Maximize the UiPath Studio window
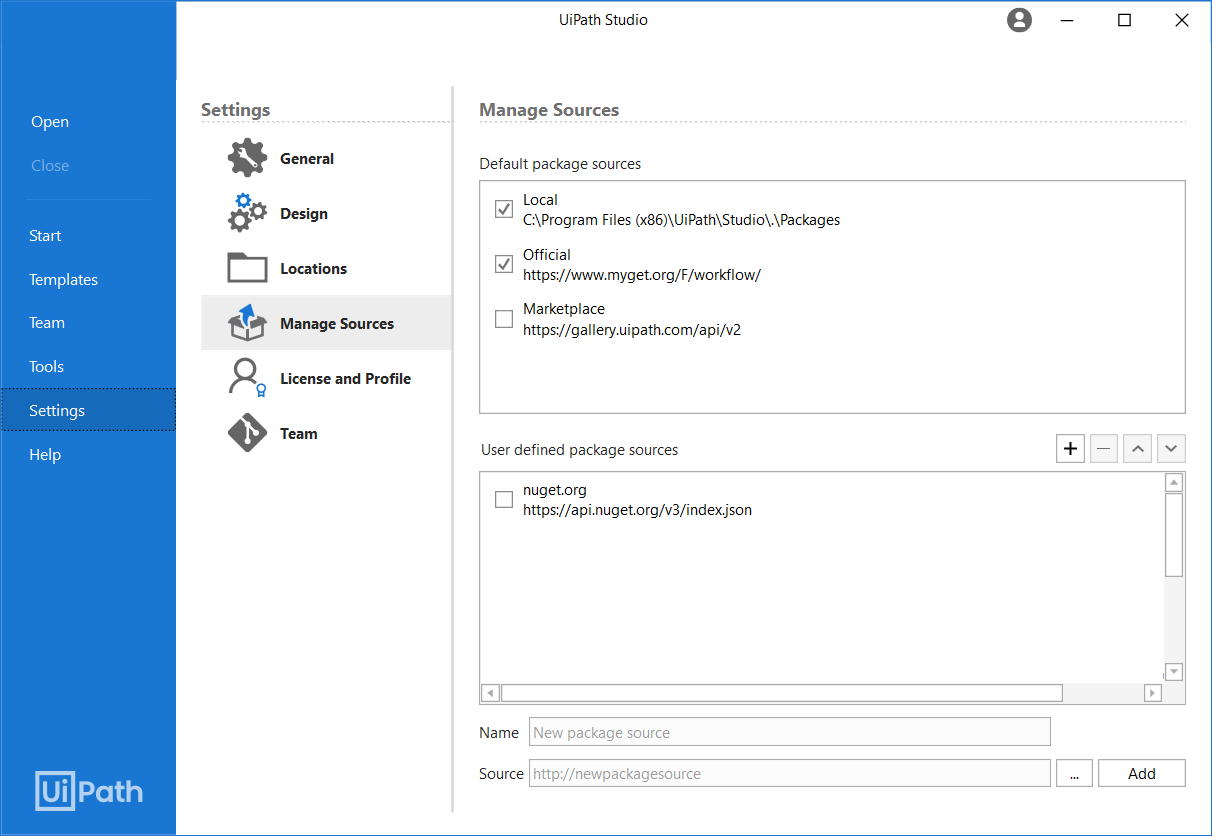 (1125, 20)
